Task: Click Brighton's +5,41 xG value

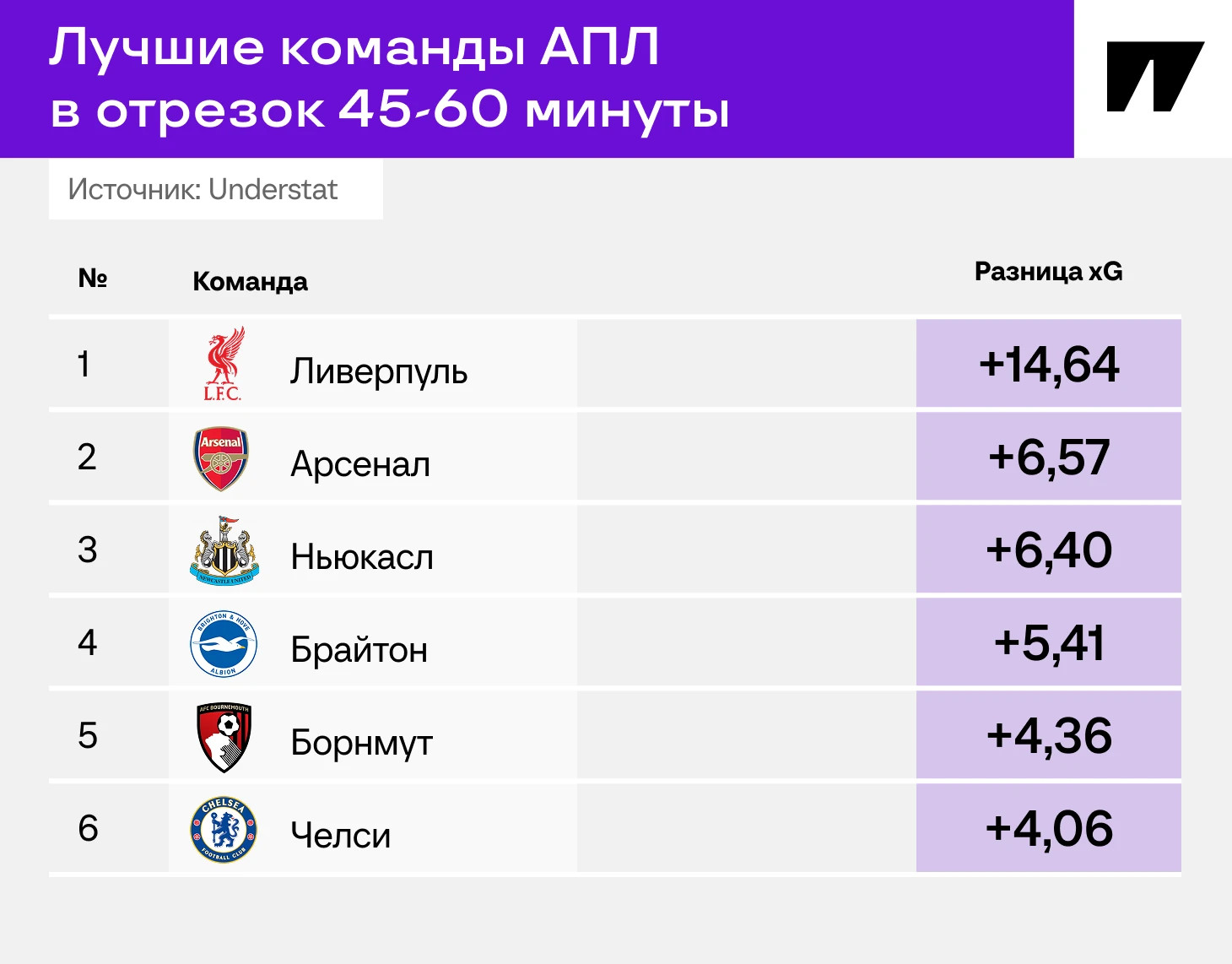Action: (1049, 643)
